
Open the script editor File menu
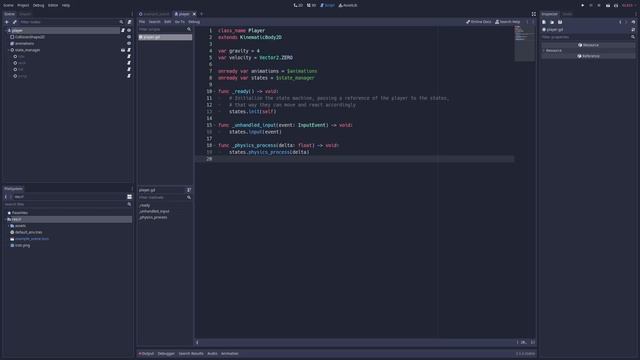click(x=142, y=22)
